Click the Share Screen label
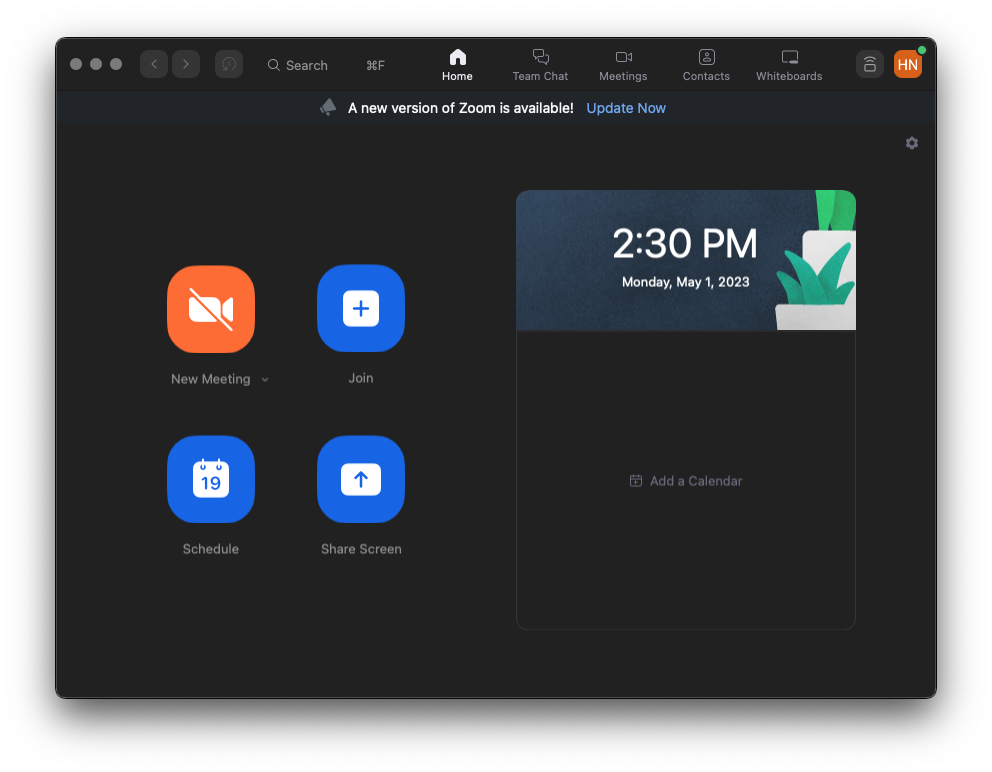 (x=361, y=549)
